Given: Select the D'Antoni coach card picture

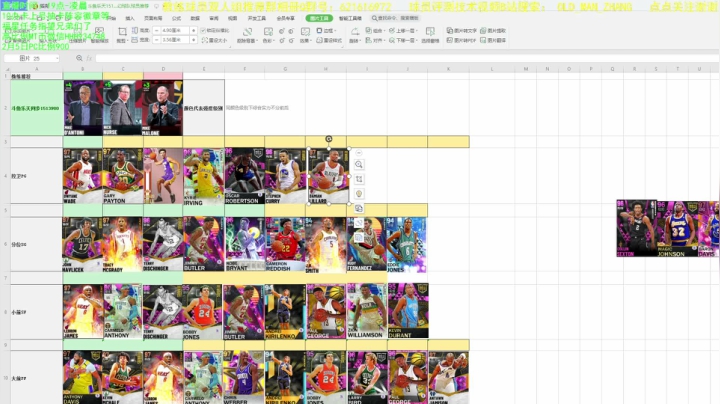Looking at the screenshot, I should (83, 108).
